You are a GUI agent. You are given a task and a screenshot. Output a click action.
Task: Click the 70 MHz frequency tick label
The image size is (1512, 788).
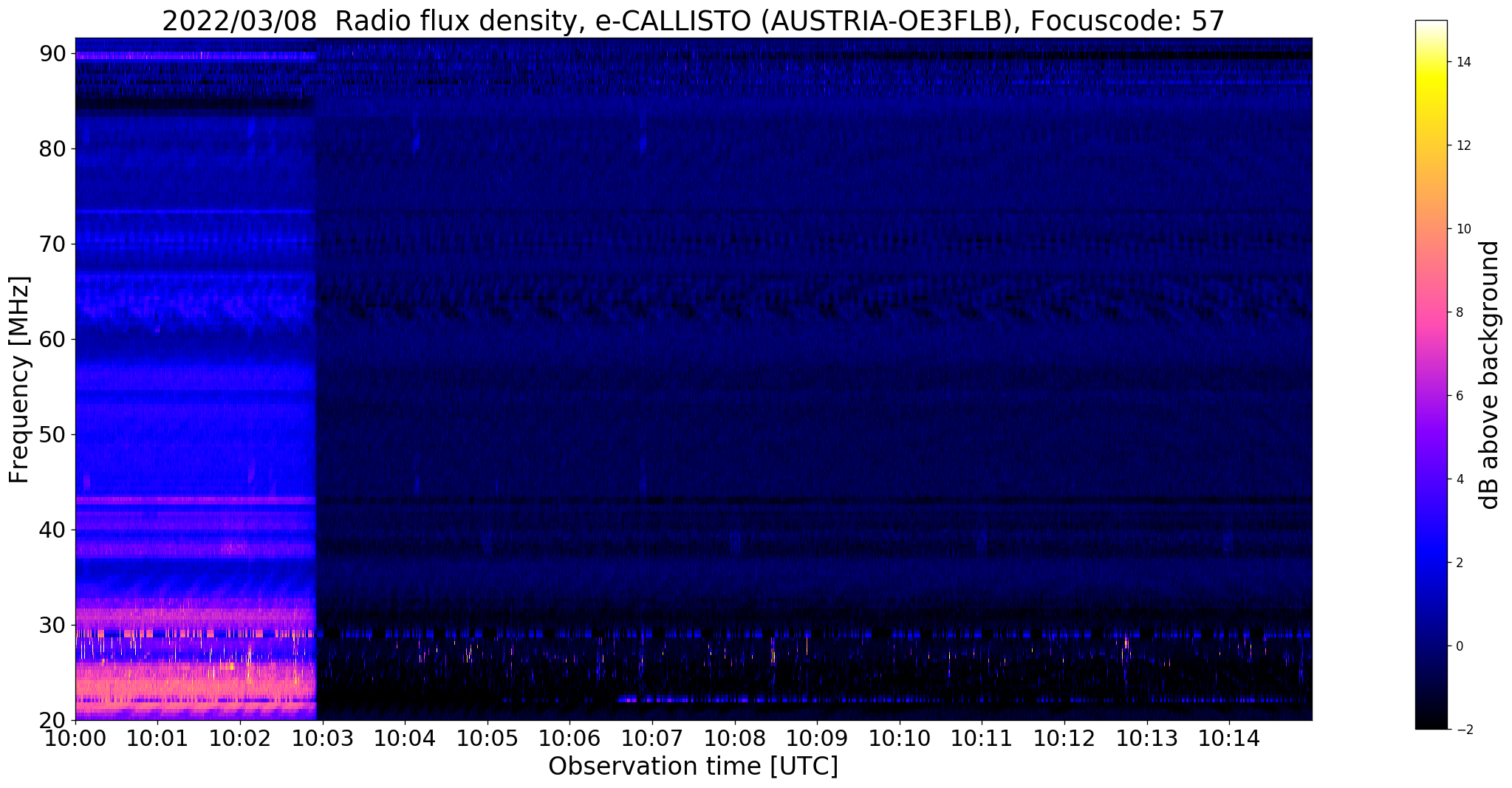[54, 244]
